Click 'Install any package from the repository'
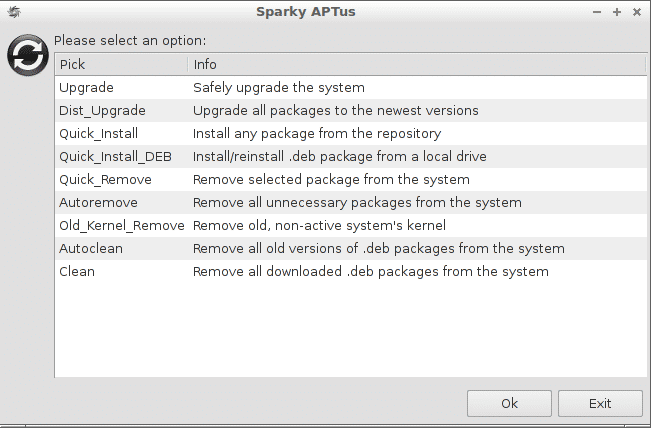 pyautogui.click(x=317, y=134)
